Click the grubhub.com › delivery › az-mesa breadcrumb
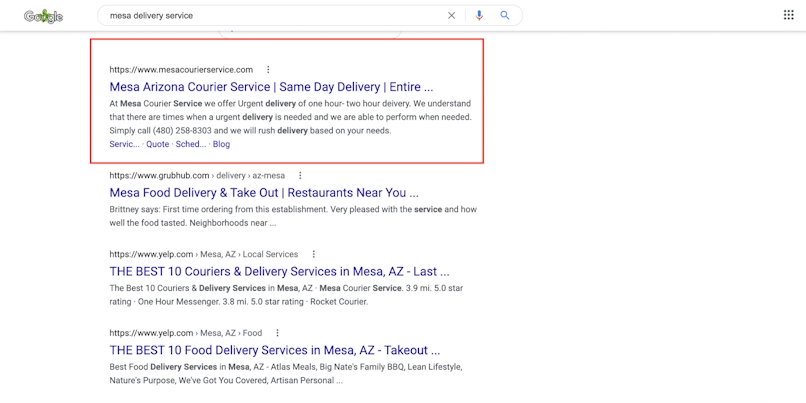 point(197,175)
